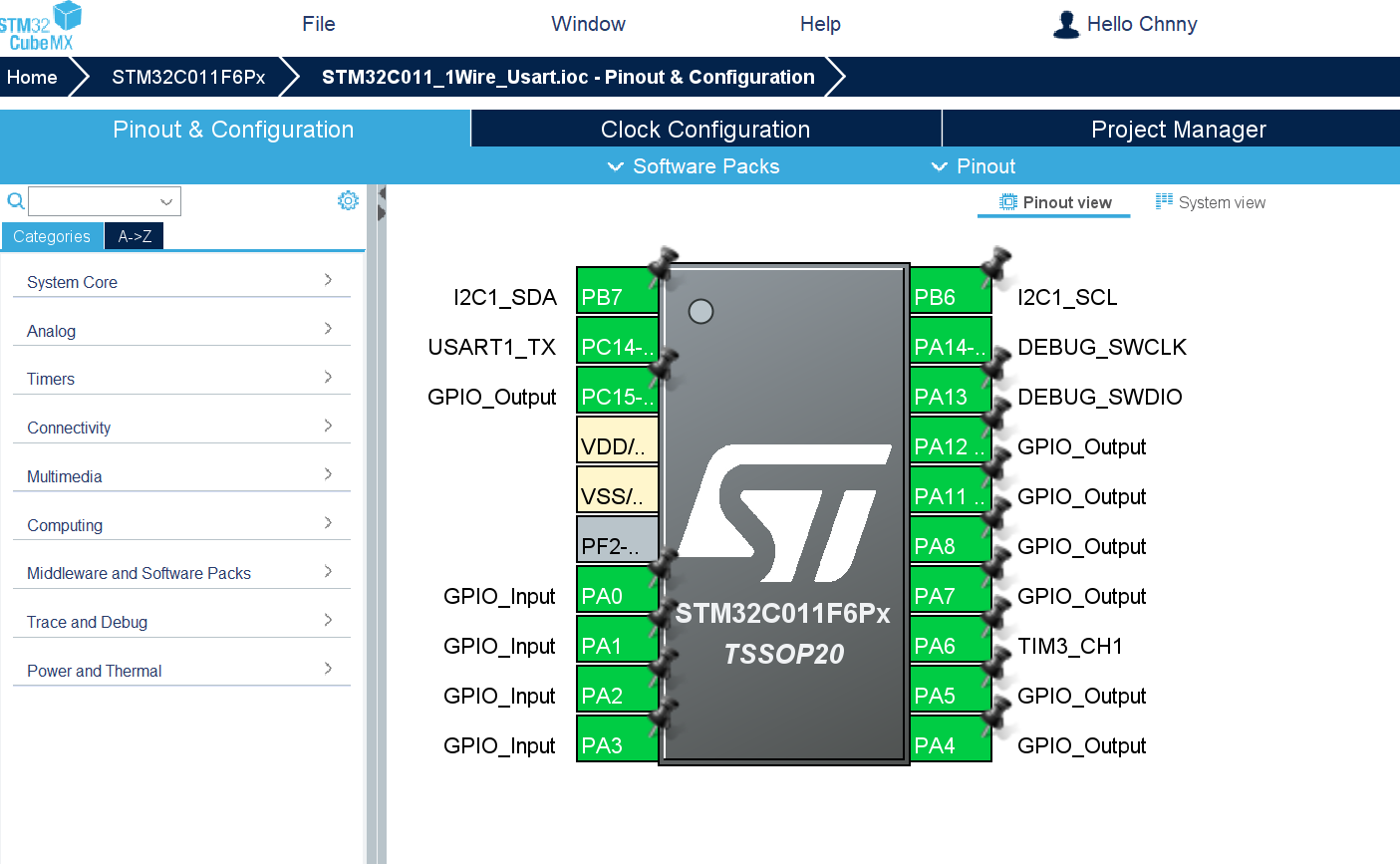
Task: Open the Help menu
Action: (820, 24)
